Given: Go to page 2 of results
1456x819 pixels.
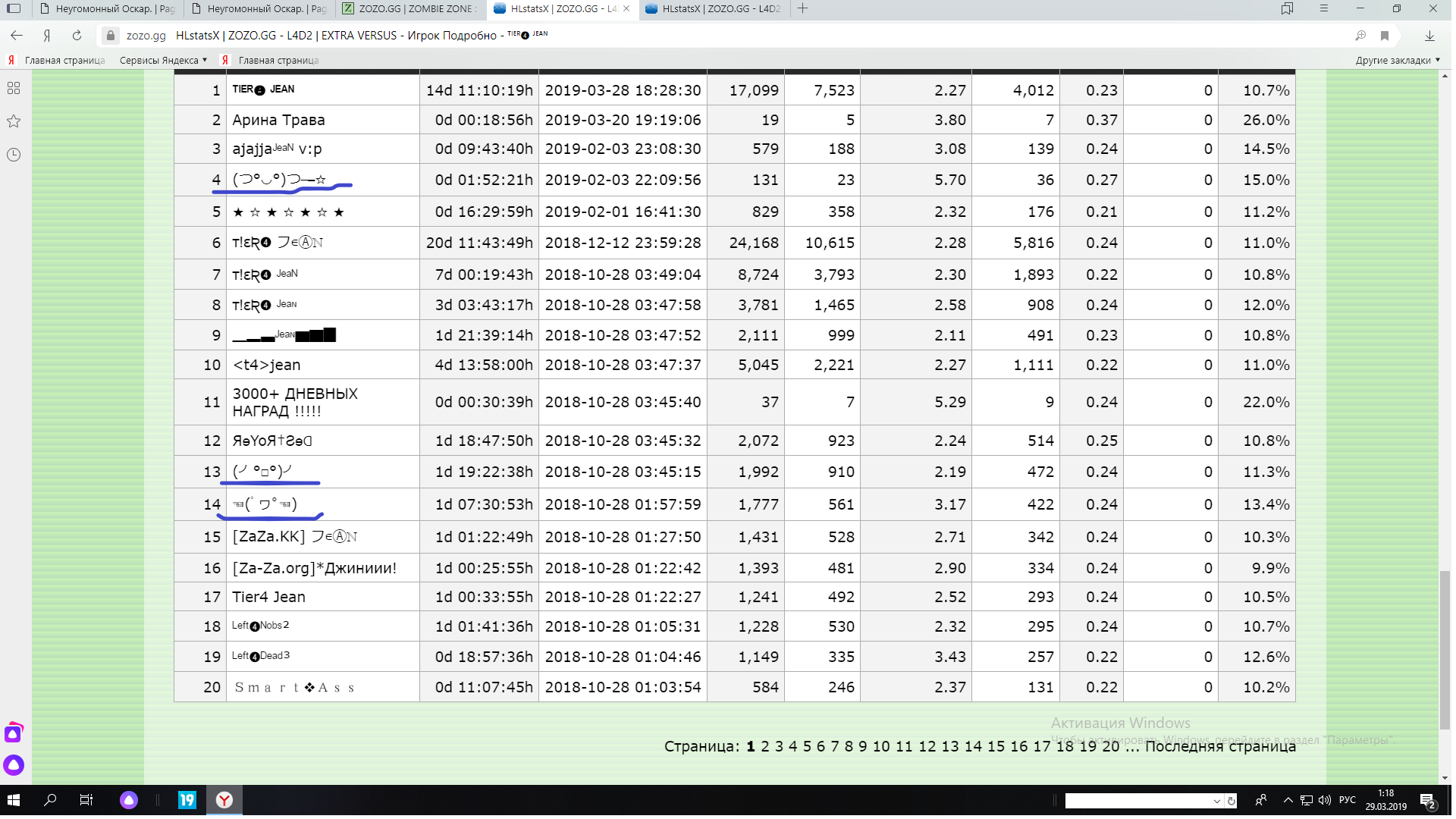Looking at the screenshot, I should click(x=764, y=747).
